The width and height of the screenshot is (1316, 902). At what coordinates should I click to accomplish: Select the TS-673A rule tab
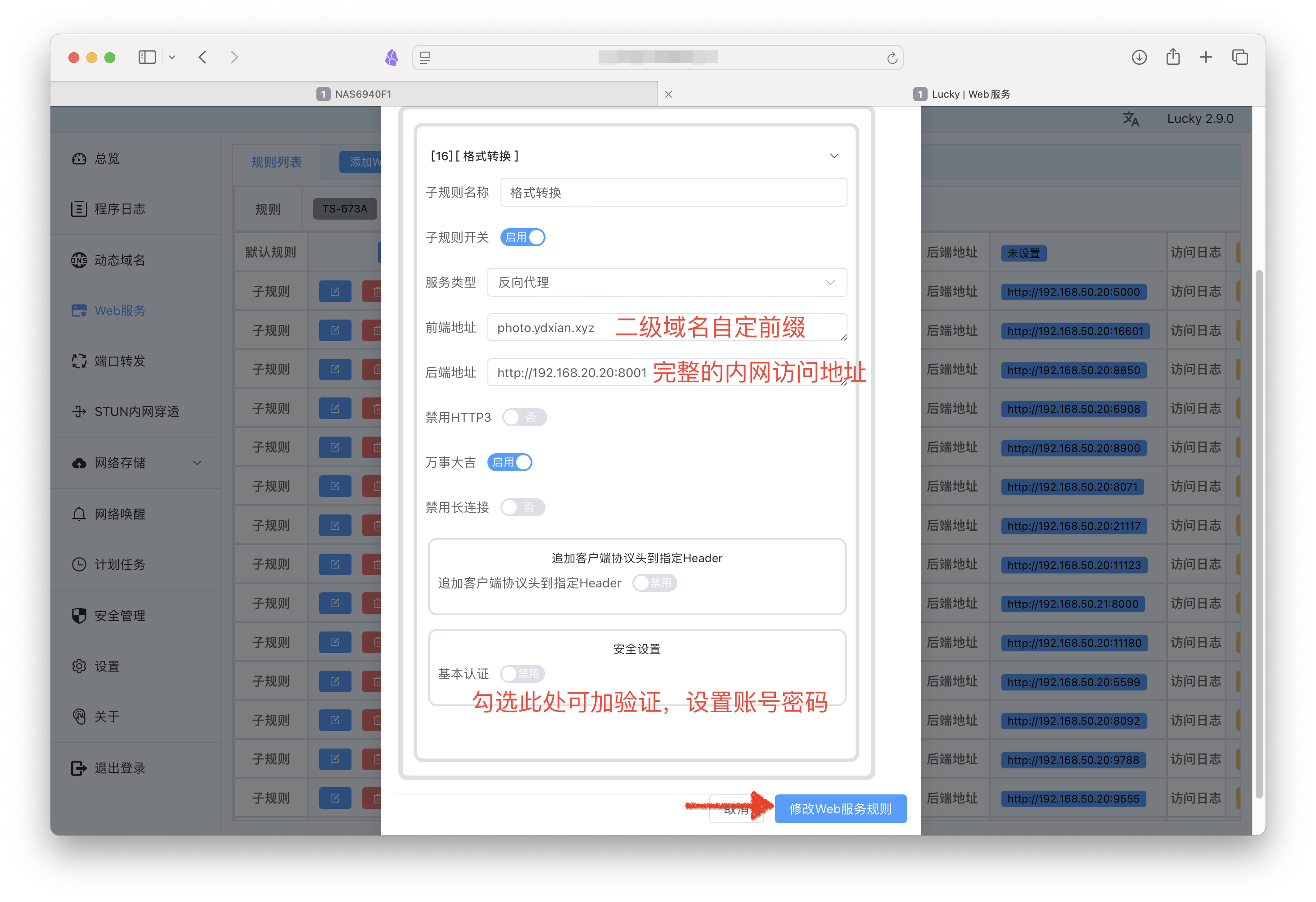pyautogui.click(x=345, y=209)
